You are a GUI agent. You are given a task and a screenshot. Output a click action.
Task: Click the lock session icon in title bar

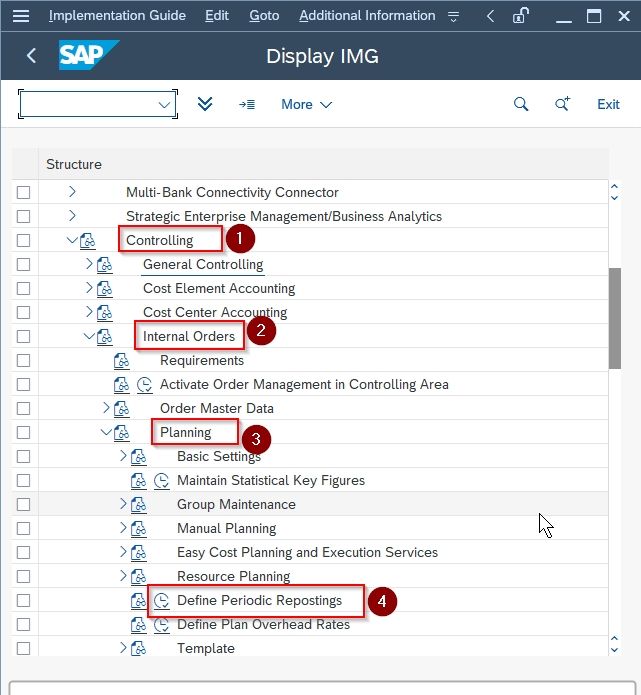pyautogui.click(x=520, y=16)
